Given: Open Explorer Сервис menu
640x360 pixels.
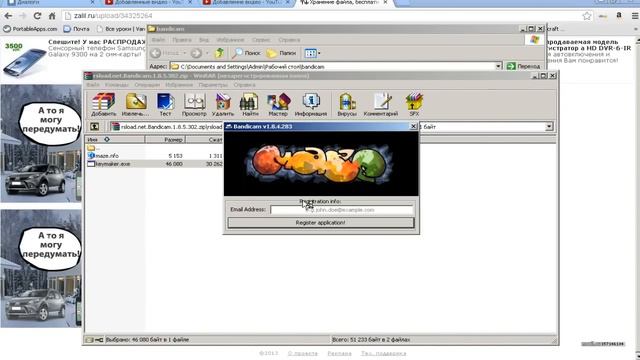Looking at the screenshot, I should [261, 40].
